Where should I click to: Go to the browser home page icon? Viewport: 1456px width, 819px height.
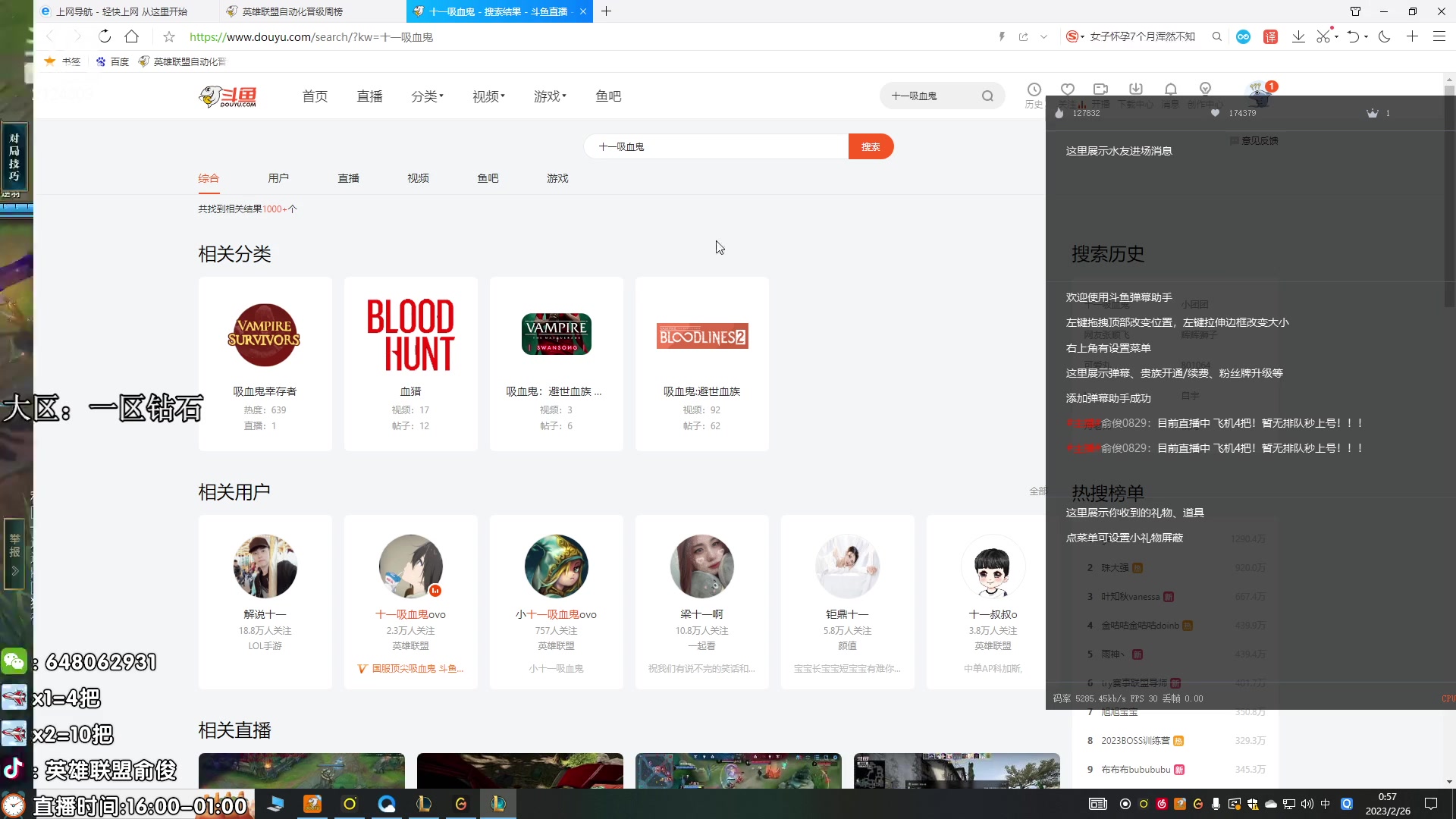coord(132,36)
